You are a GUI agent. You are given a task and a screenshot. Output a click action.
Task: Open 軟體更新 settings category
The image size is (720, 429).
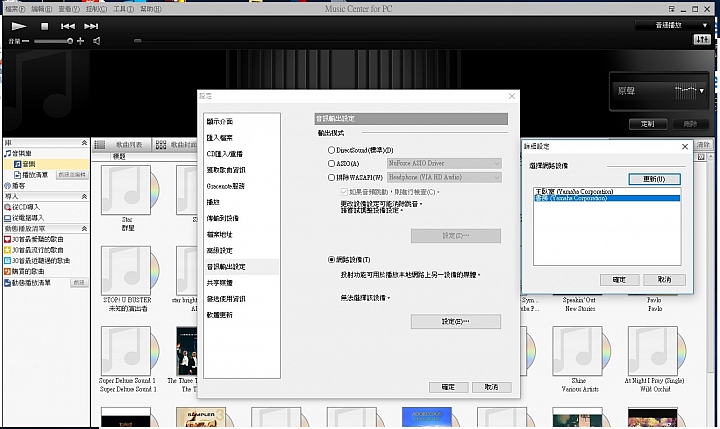[219, 315]
